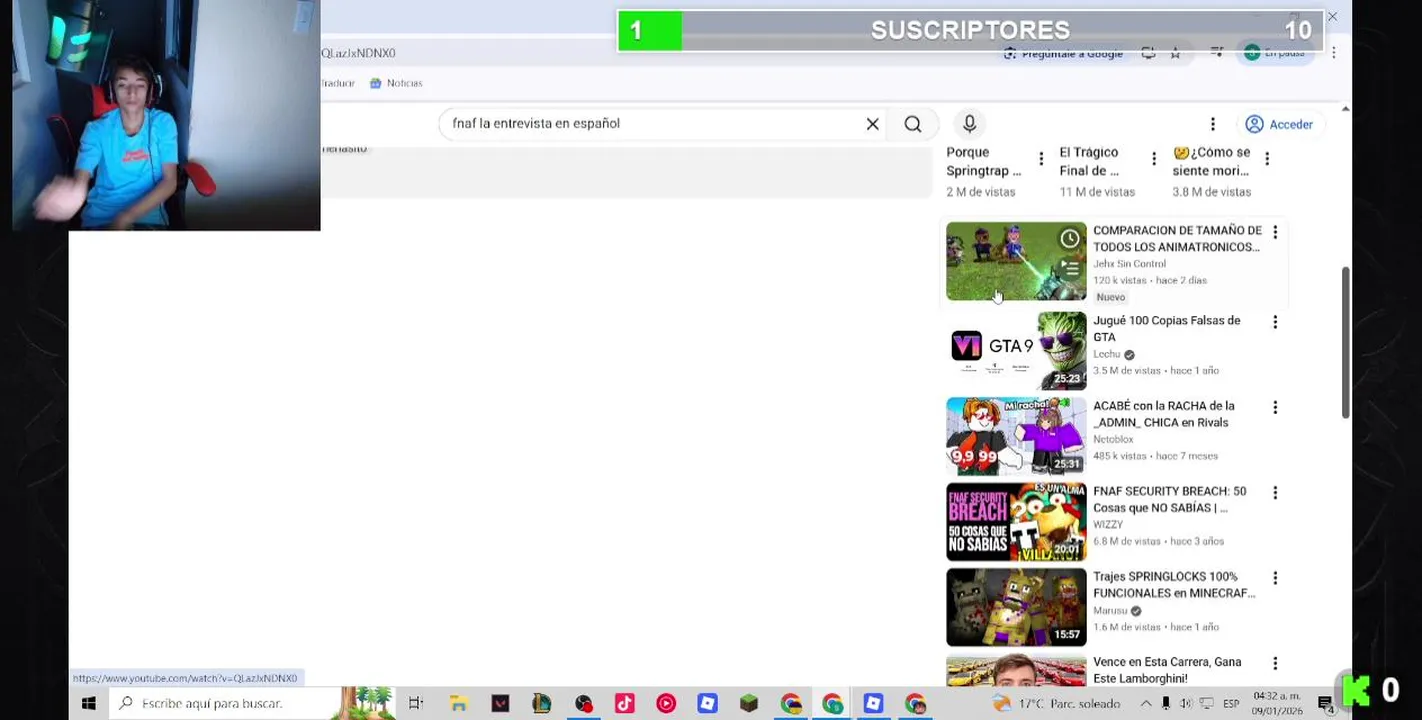Click add-to-queue icon on COMPARACION thumbnail
This screenshot has height=720, width=1422.
coord(1070,268)
